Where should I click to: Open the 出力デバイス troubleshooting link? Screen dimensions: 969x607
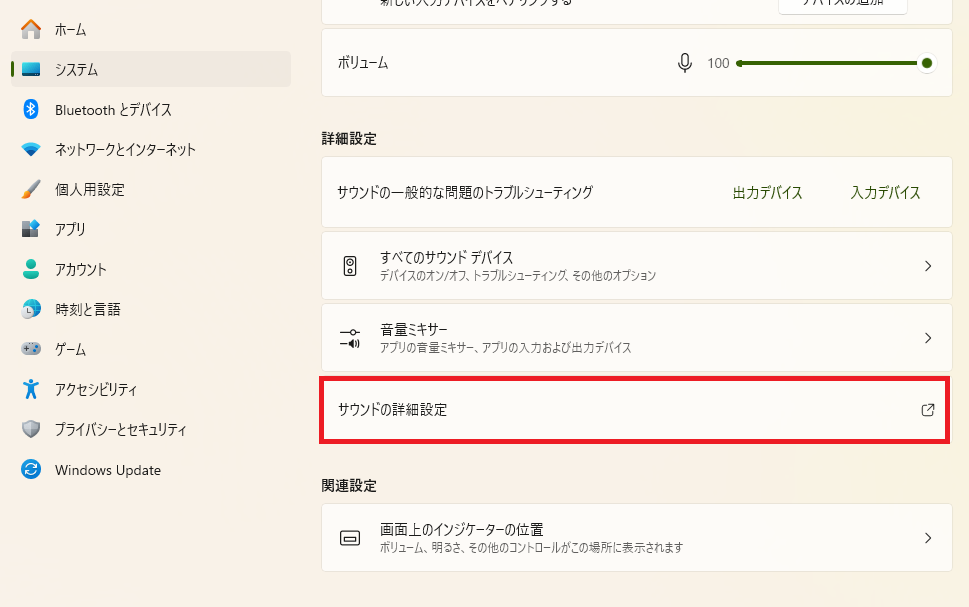tap(768, 193)
